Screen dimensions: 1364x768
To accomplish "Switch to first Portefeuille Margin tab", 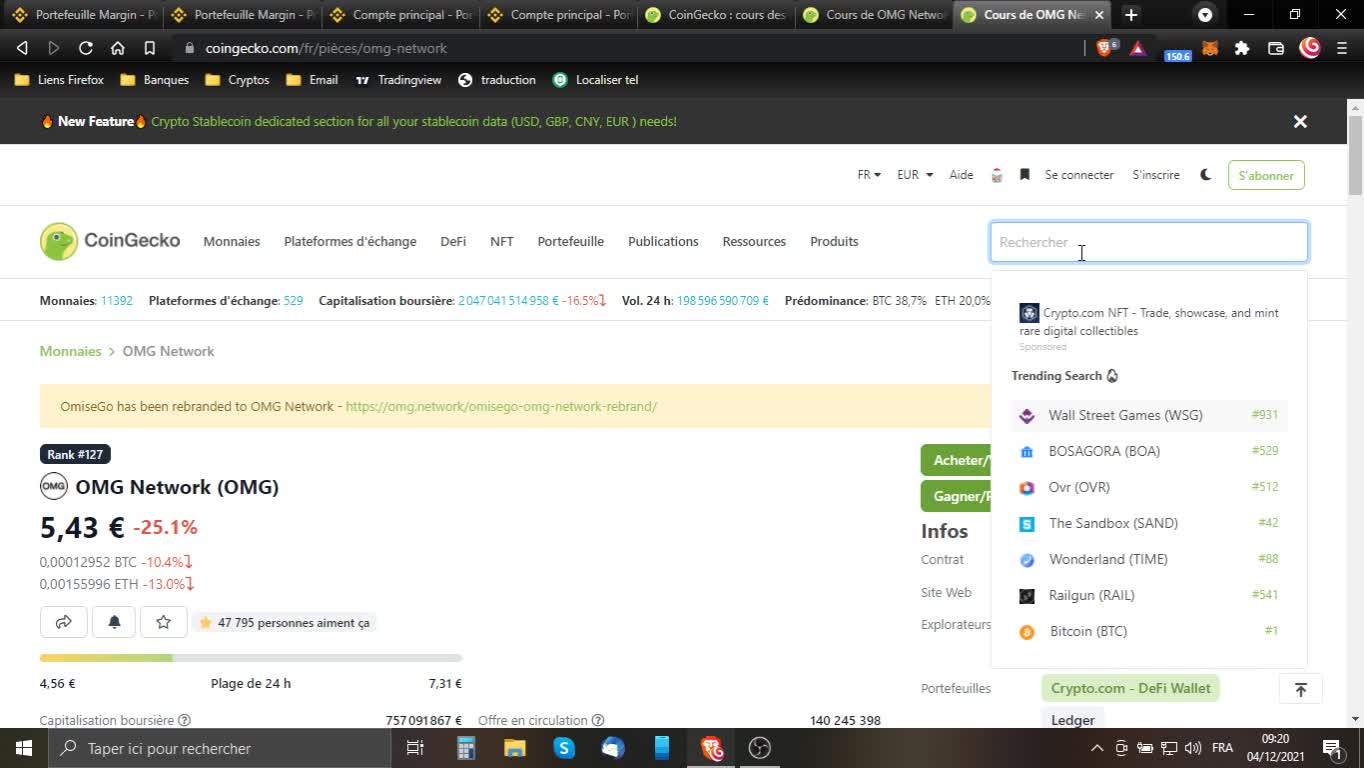I will (x=82, y=15).
